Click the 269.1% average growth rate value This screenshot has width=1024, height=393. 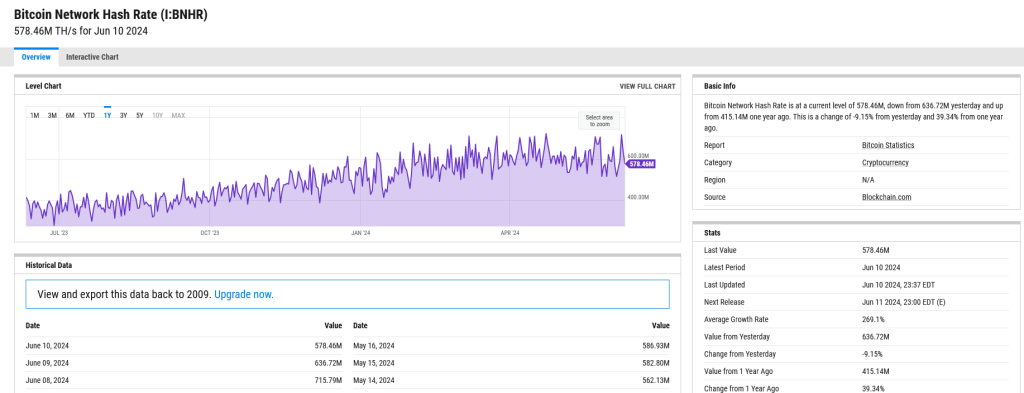873,319
